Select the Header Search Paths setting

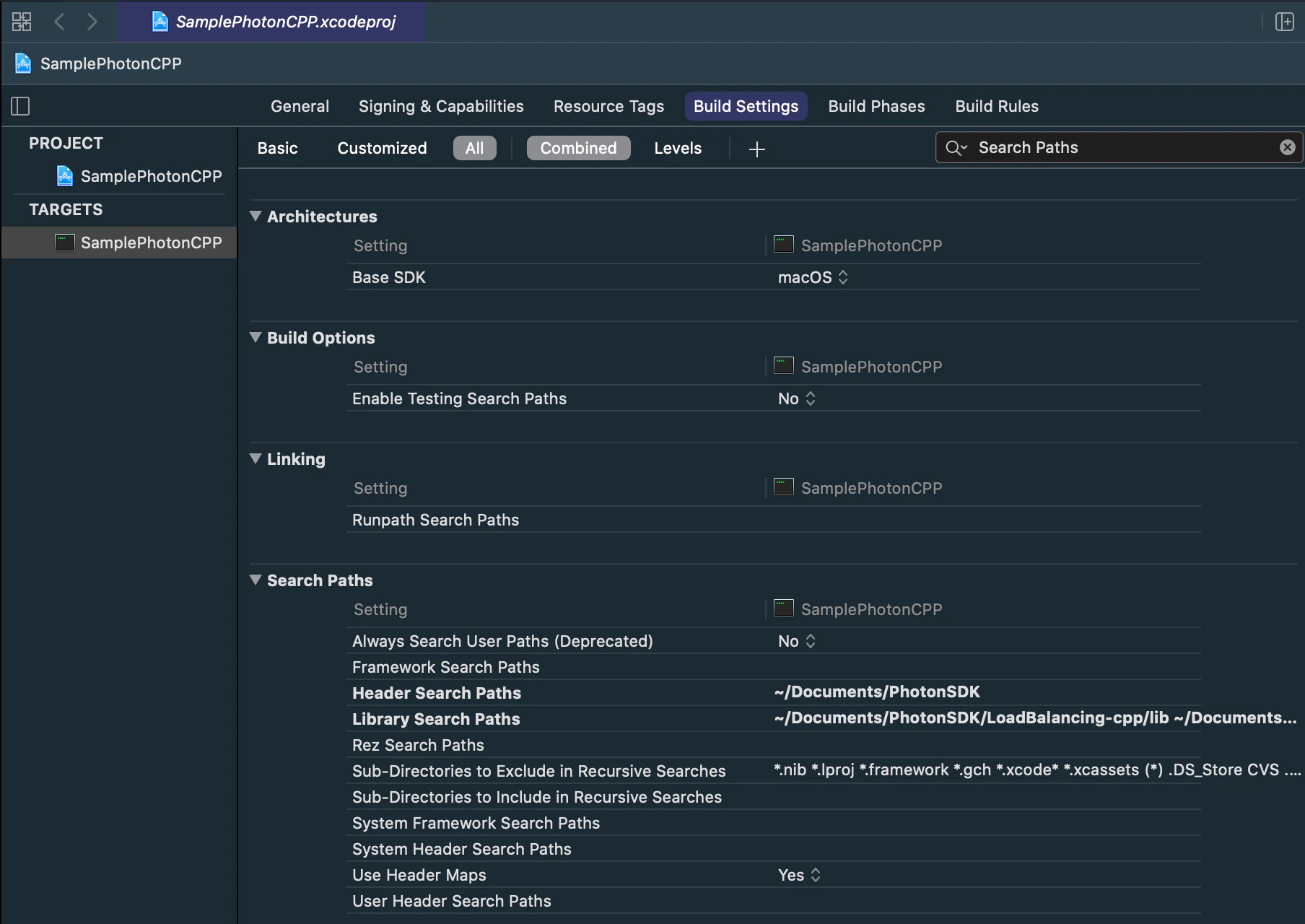click(x=437, y=693)
